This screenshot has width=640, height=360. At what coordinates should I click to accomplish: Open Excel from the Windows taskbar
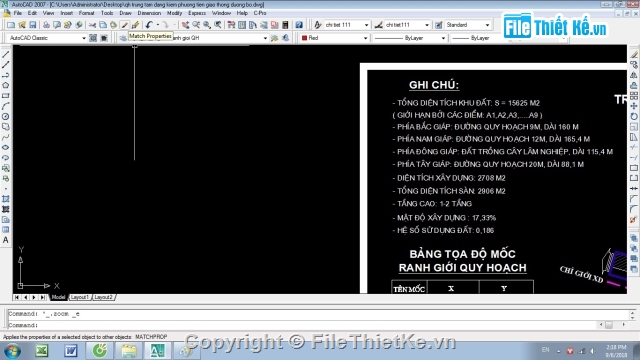click(x=42, y=351)
